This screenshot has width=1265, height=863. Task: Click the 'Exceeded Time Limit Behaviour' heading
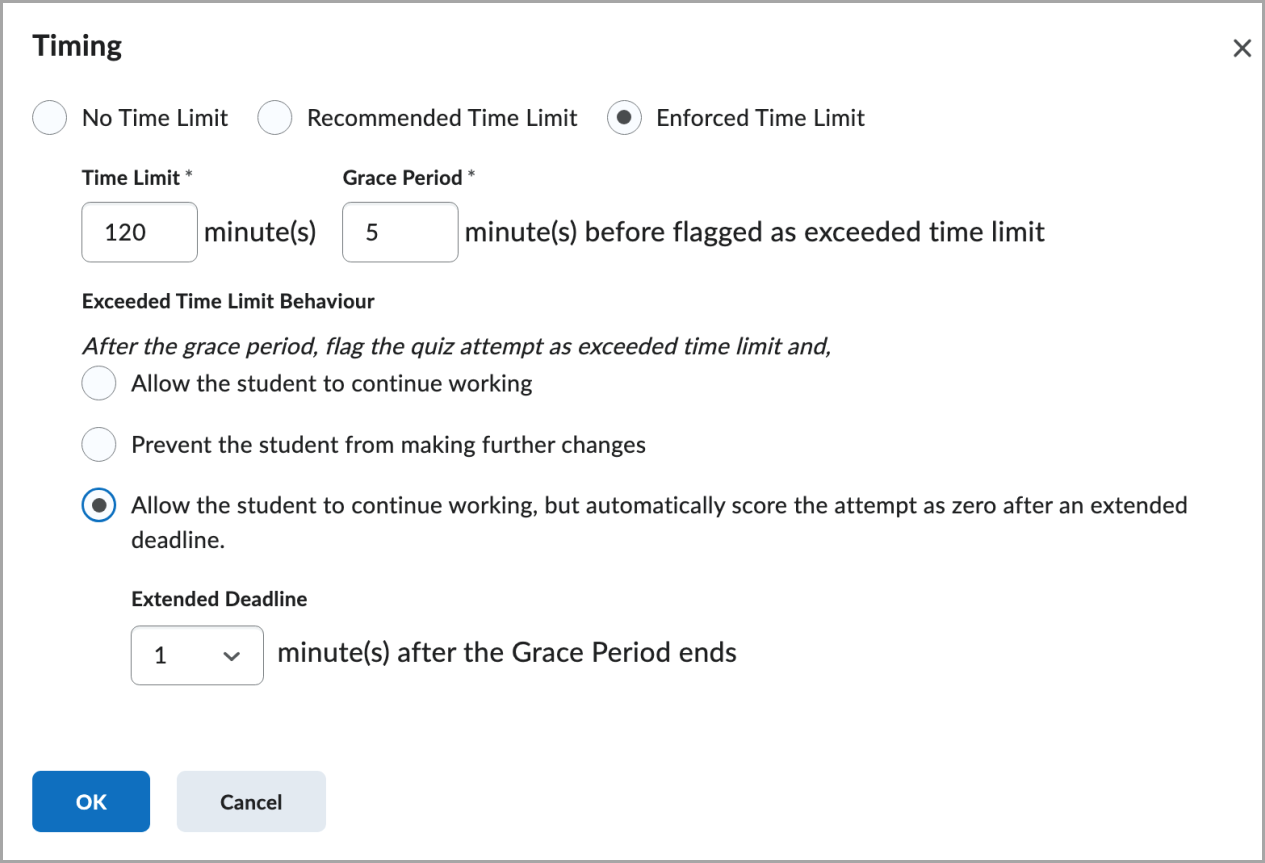(x=228, y=301)
